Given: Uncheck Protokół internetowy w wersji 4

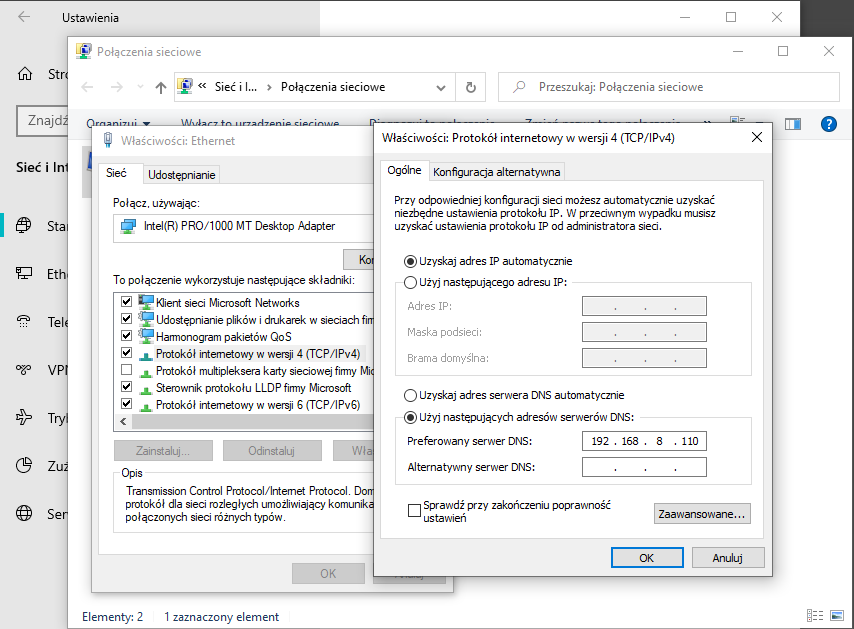Looking at the screenshot, I should [126, 352].
